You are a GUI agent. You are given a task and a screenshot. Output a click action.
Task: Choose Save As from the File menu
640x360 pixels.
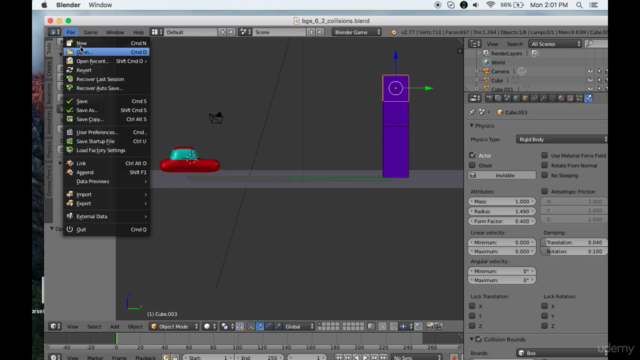pos(107,110)
